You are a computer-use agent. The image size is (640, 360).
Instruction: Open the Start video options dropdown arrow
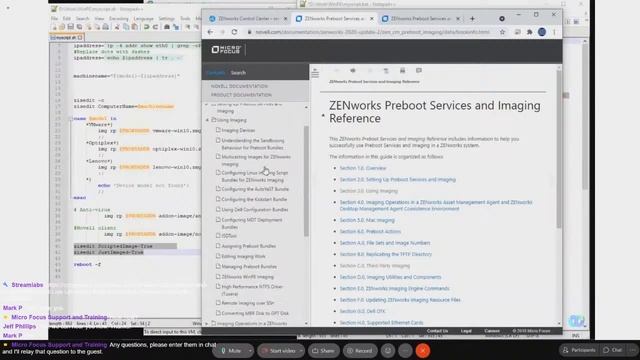[301, 351]
